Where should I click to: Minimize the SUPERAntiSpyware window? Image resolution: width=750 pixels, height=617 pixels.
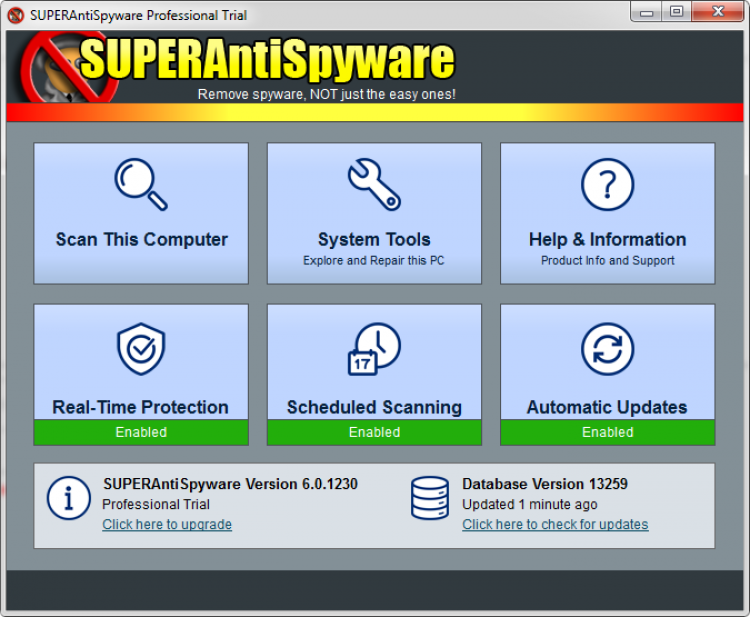coord(646,12)
